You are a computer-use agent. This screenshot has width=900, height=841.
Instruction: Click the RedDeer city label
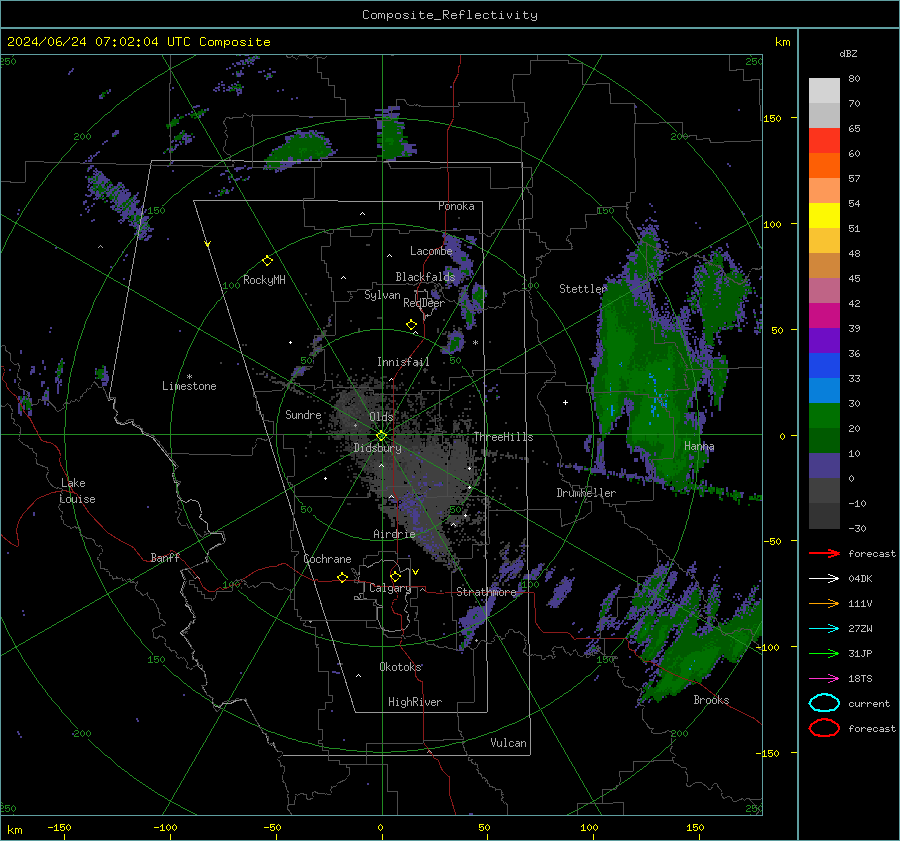pos(424,303)
